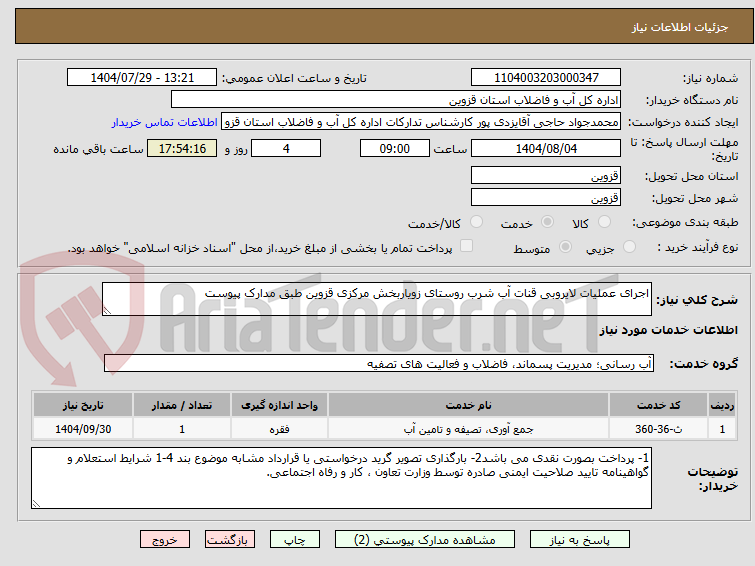Click the بازگشت back button
Image resolution: width=755 pixels, height=566 pixels.
230,540
